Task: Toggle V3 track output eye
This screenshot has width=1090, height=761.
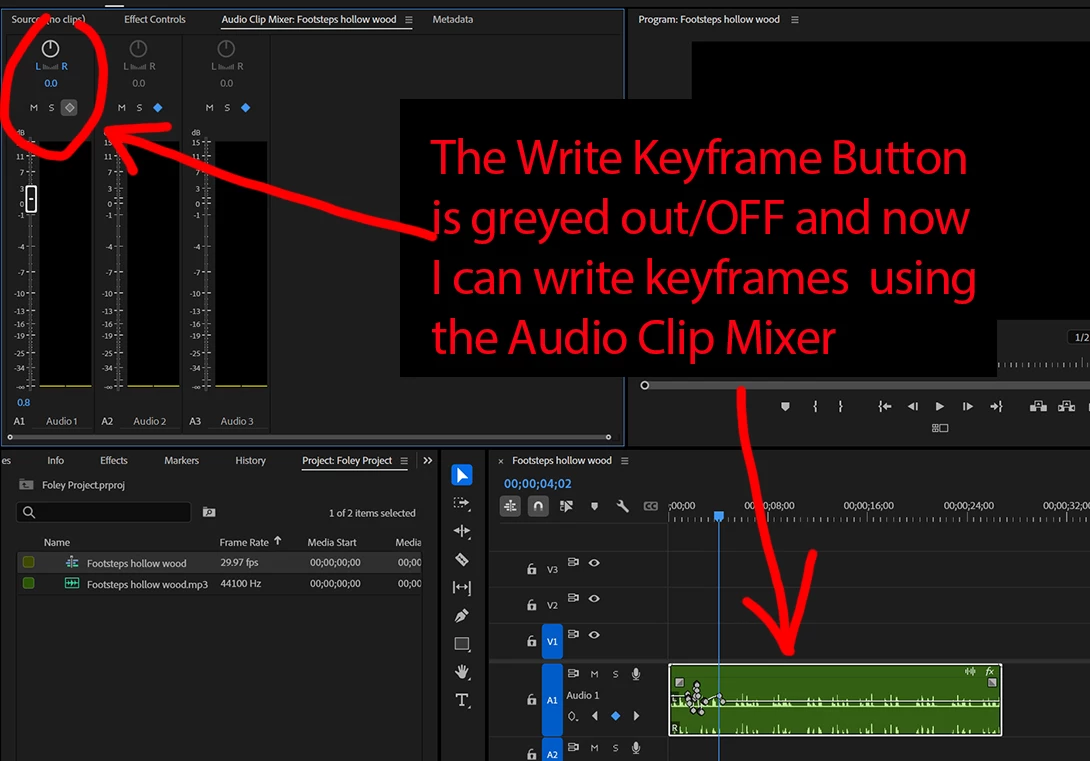Action: 594,563
